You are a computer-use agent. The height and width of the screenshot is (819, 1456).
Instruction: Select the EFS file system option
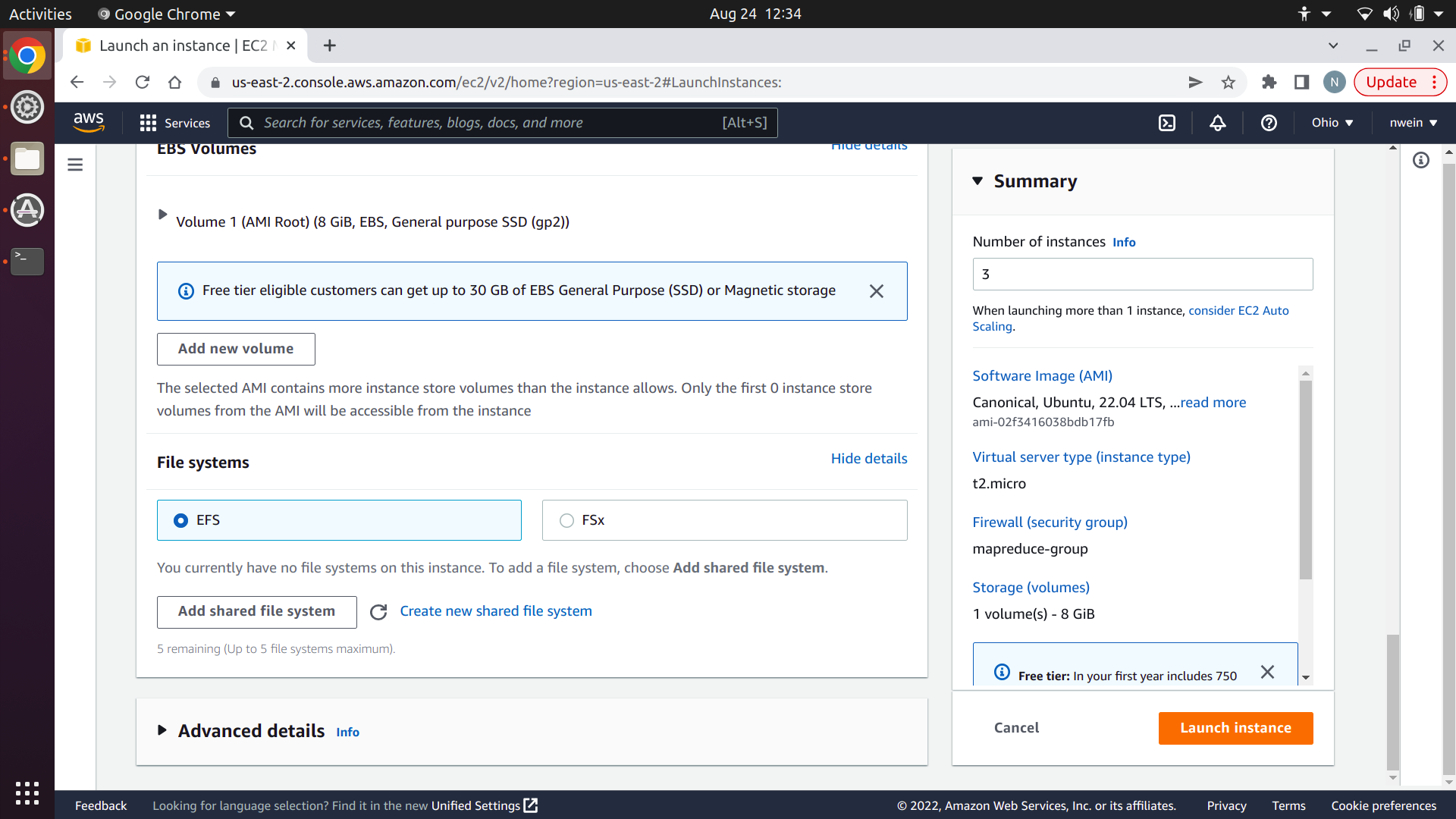point(181,520)
